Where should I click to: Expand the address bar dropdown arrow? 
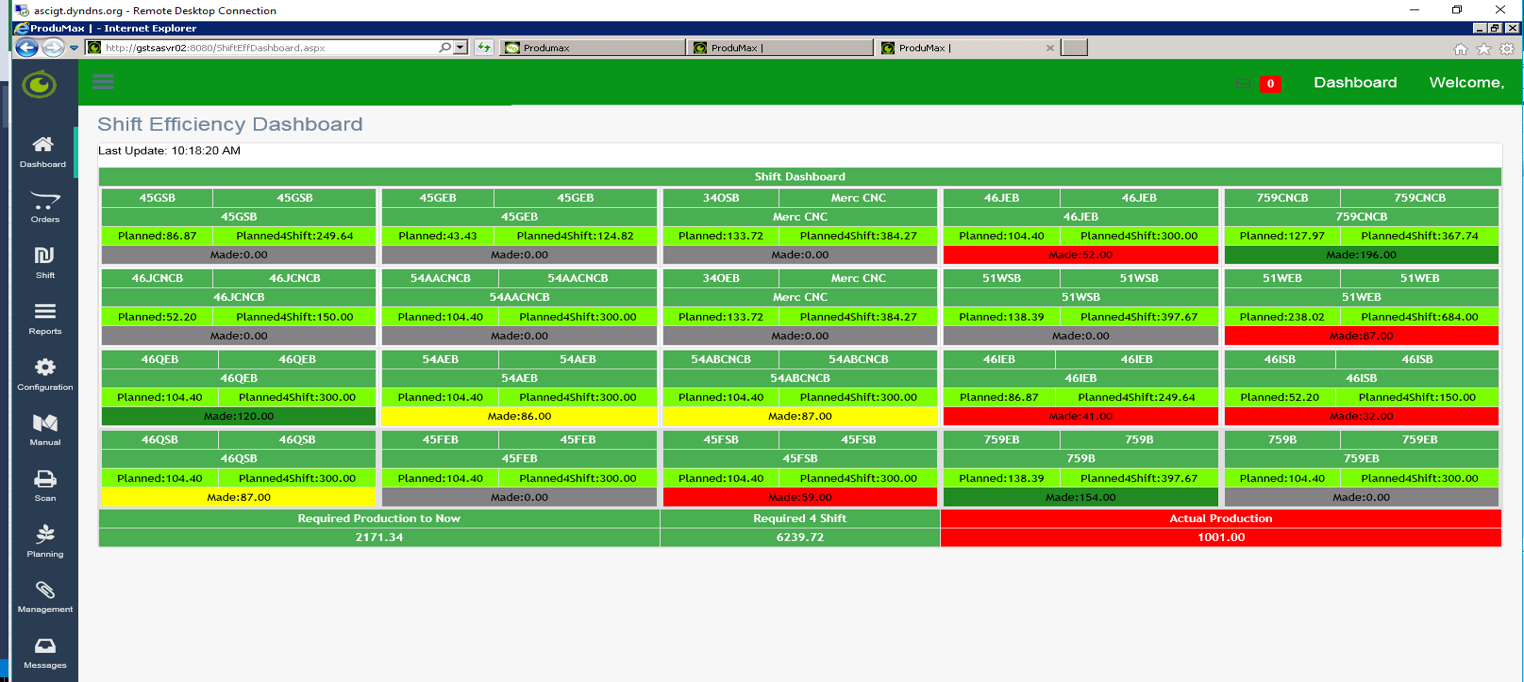pos(460,47)
